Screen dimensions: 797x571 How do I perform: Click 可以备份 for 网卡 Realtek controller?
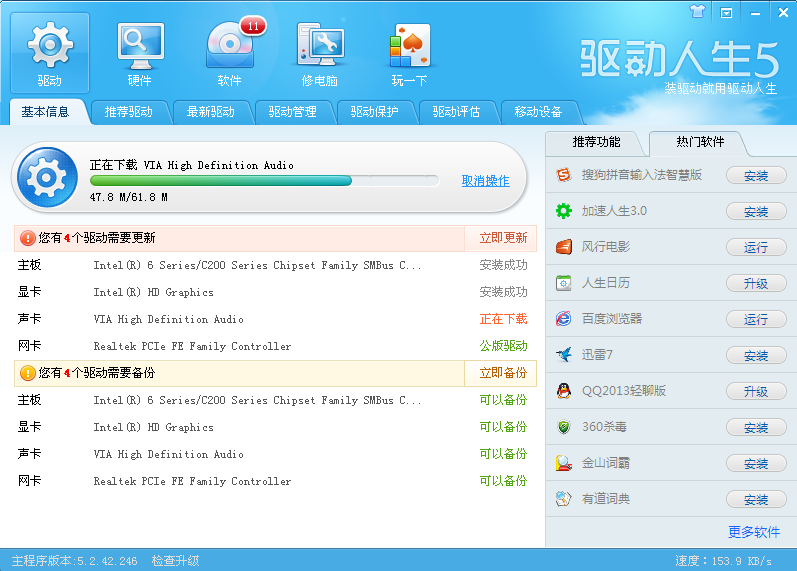coord(503,481)
